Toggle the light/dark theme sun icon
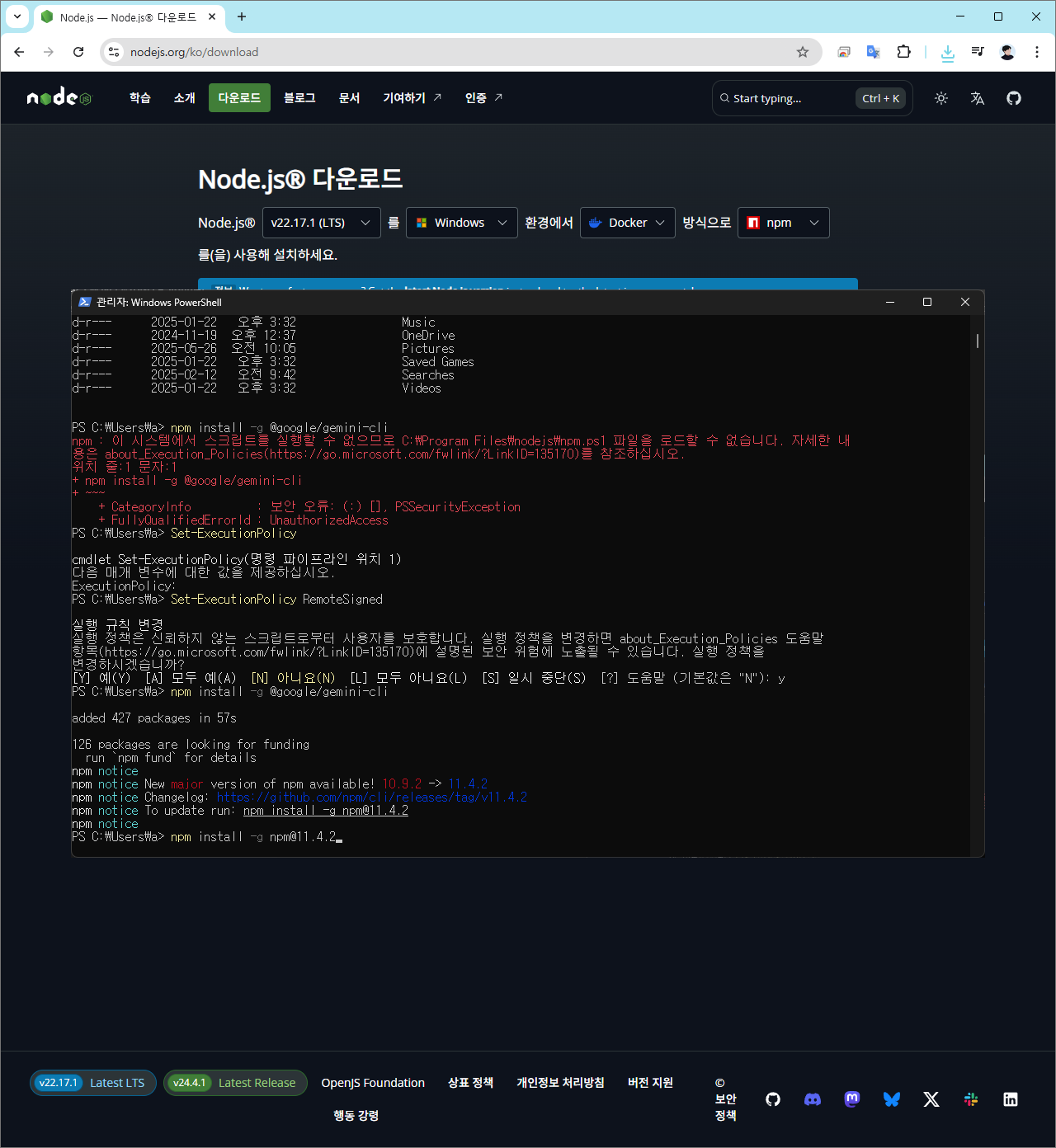The image size is (1056, 1148). point(940,98)
